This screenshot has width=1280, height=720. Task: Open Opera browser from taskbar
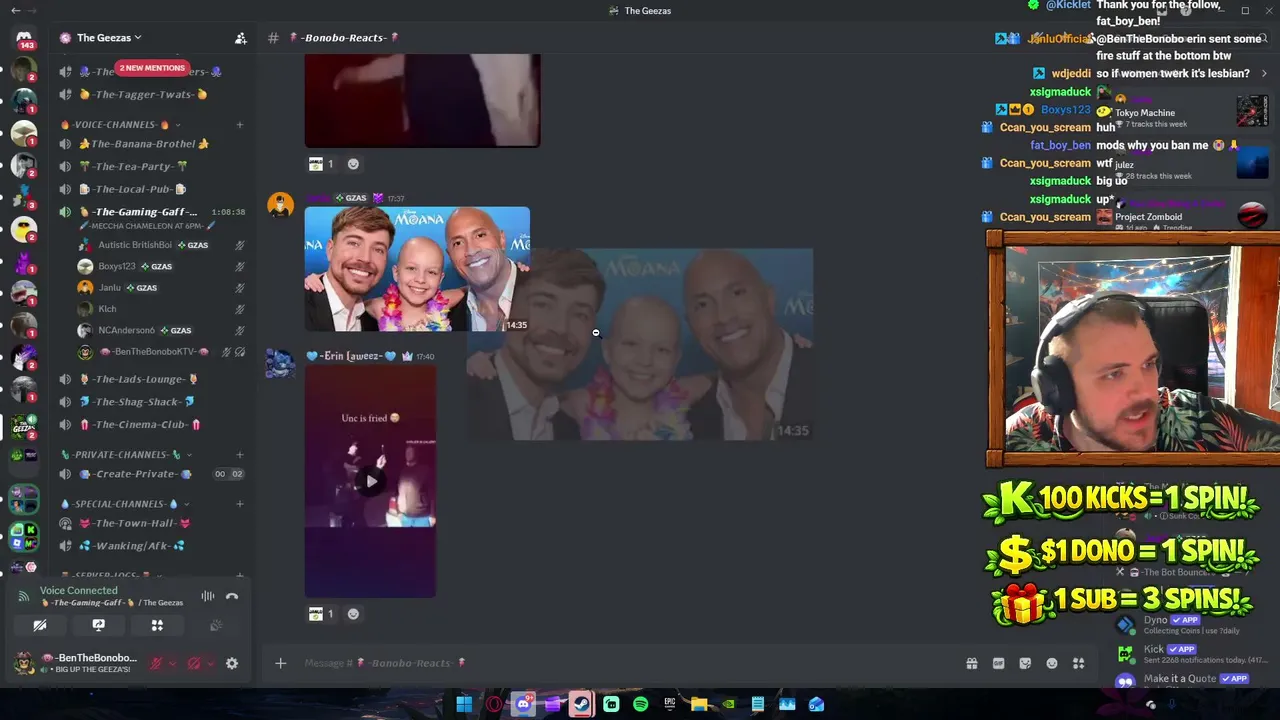(x=494, y=705)
